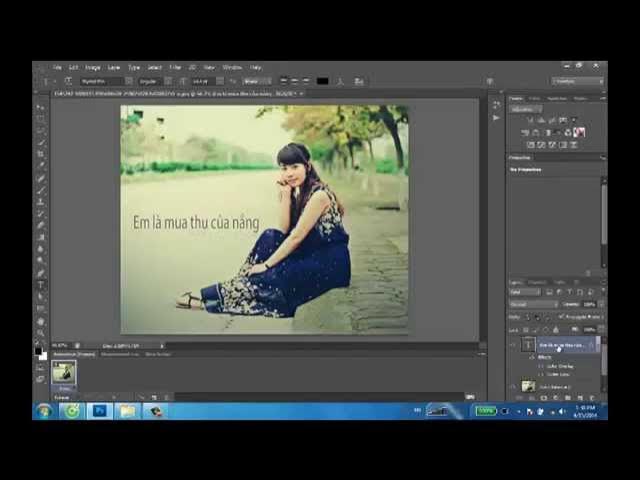Add a Curves adjustment
The width and height of the screenshot is (640, 480).
click(x=552, y=120)
